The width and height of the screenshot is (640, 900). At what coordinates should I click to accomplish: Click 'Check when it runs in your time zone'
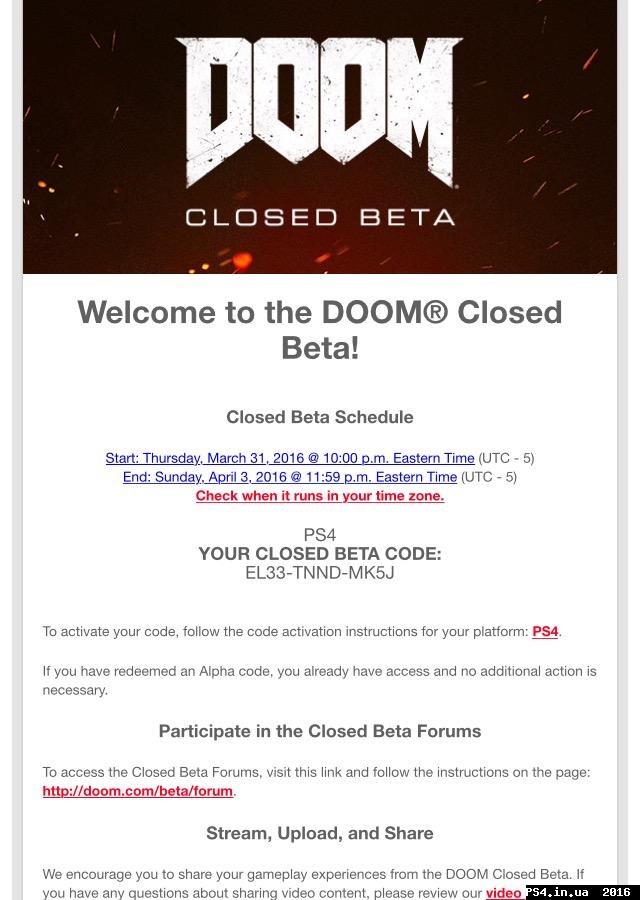tap(320, 496)
